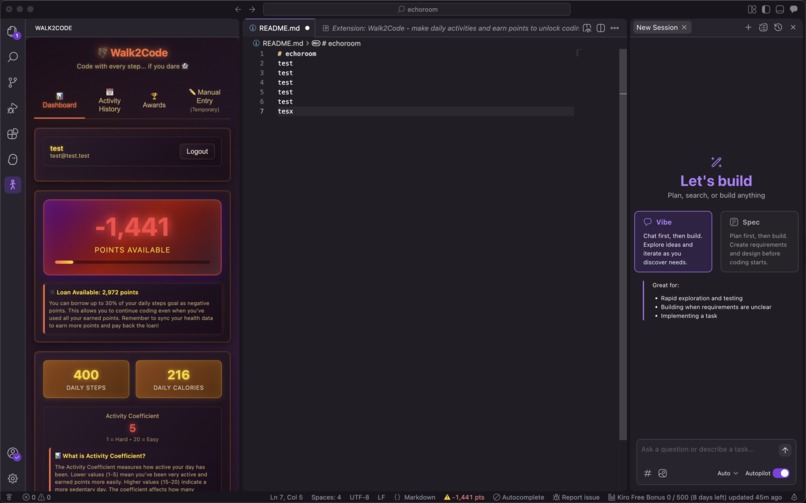Open the Kiro ghost panel icon

pyautogui.click(x=13, y=159)
